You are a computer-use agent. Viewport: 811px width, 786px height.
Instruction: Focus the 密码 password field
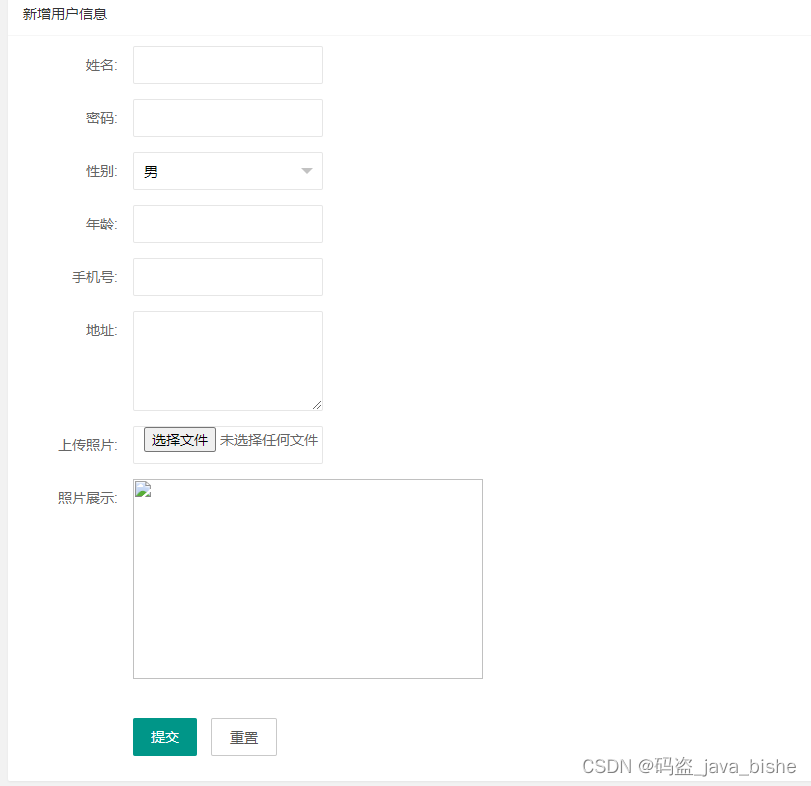(228, 118)
